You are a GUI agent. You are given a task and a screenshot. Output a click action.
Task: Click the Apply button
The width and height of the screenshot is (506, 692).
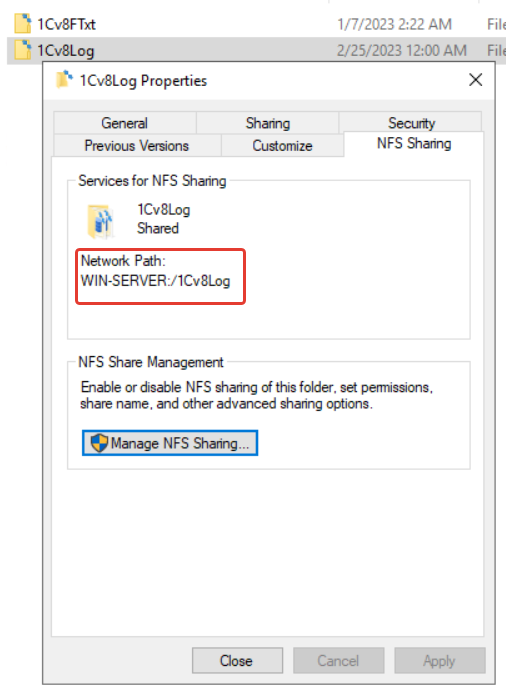click(440, 660)
